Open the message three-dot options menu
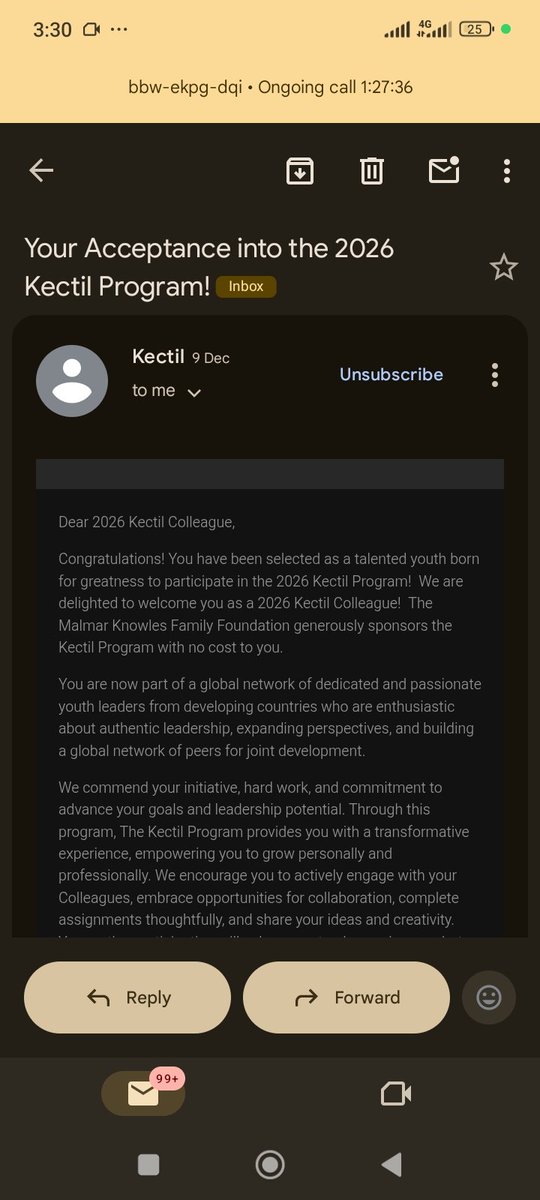 tap(494, 375)
